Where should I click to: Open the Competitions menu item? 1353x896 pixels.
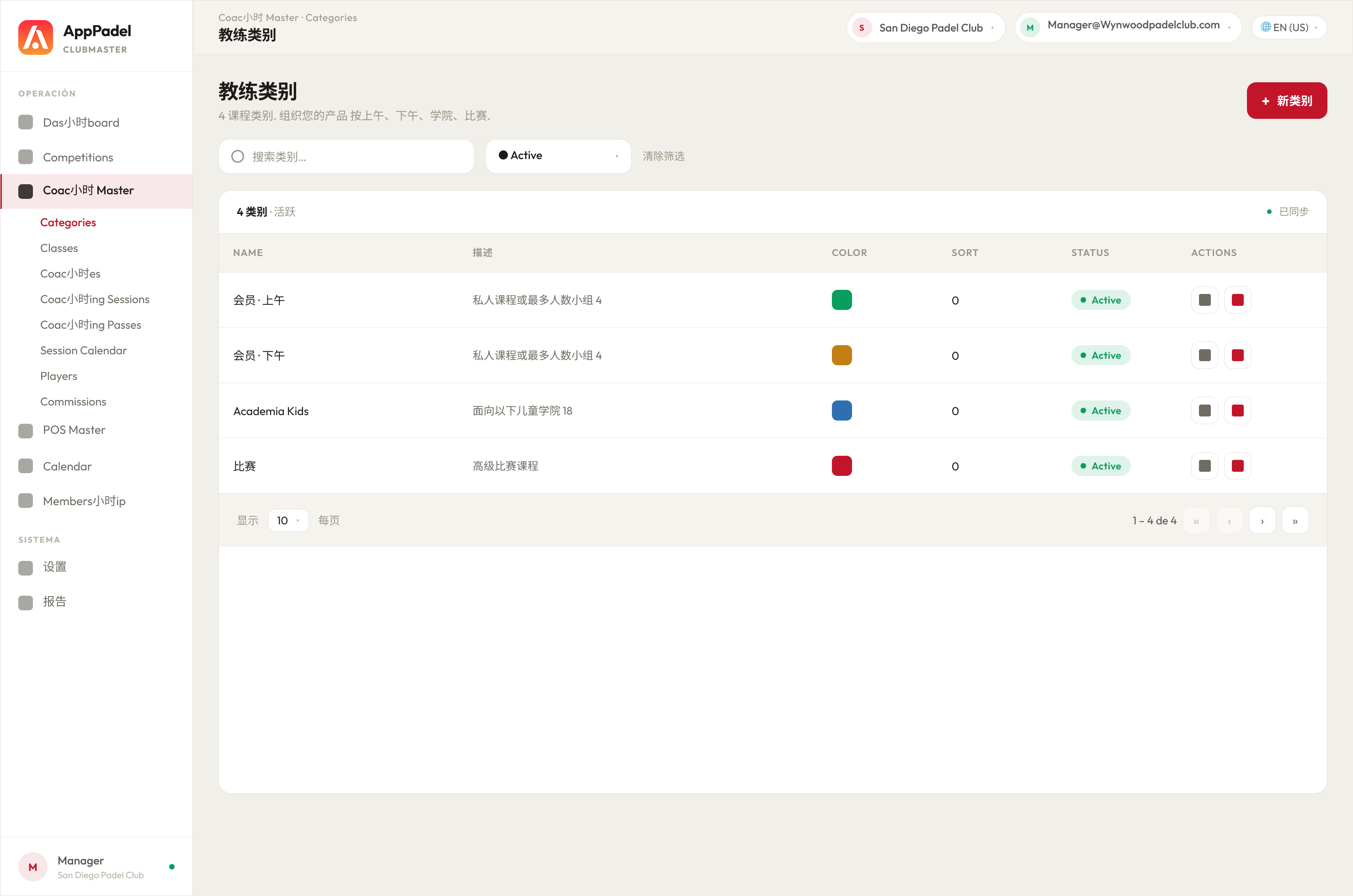96,157
